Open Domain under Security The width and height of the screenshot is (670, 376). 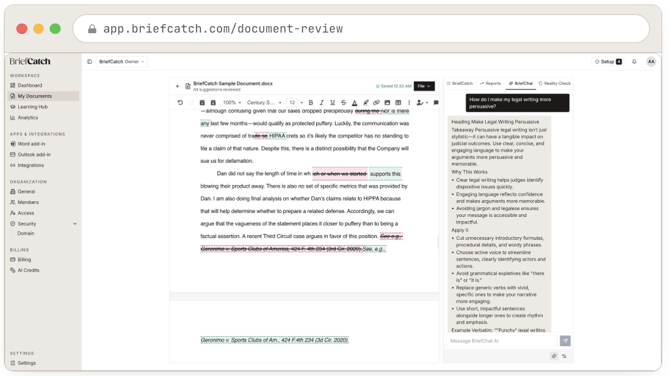[26, 233]
